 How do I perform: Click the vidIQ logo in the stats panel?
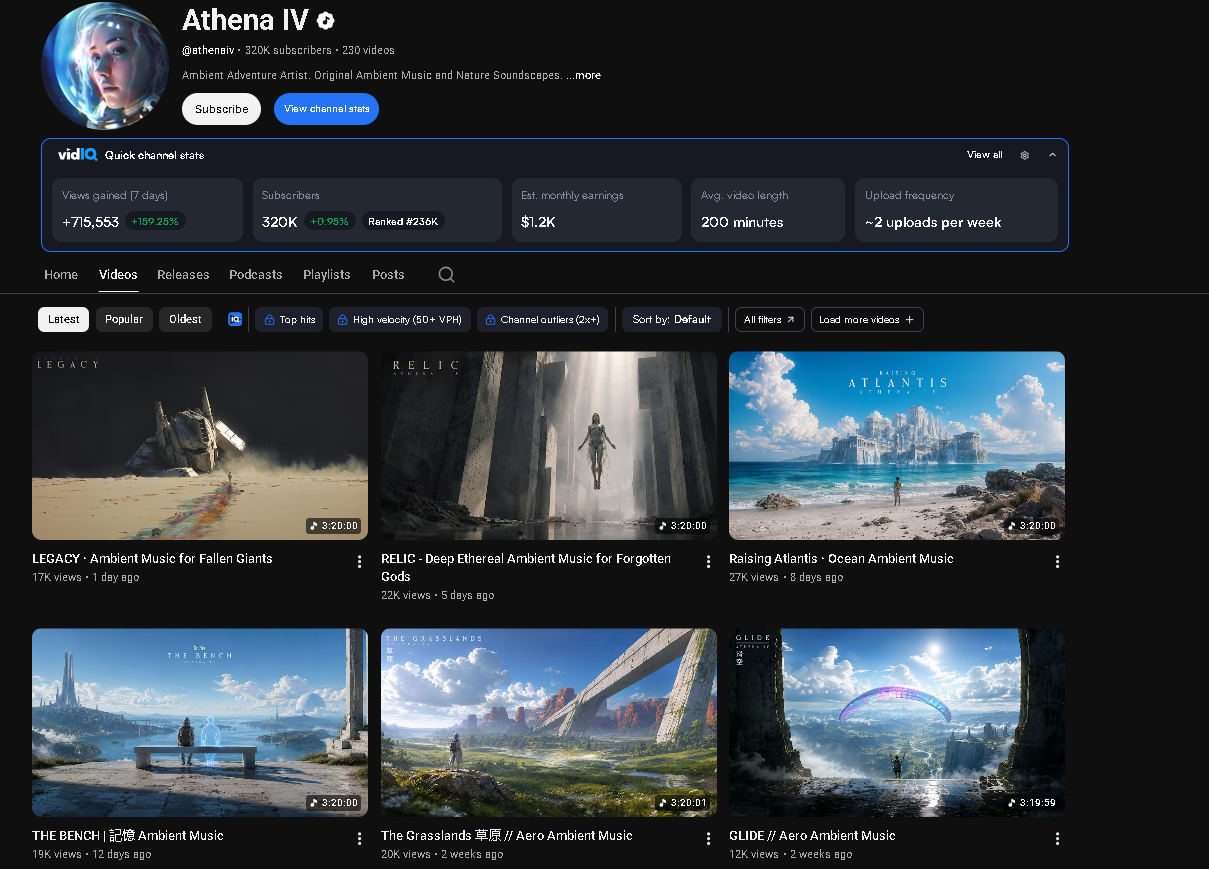77,155
